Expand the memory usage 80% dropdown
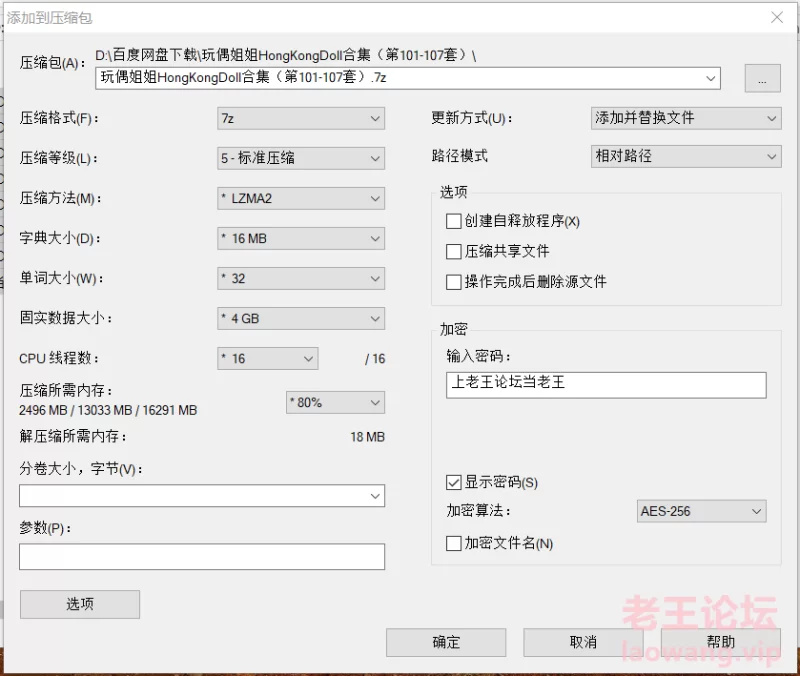The width and height of the screenshot is (800, 676). pyautogui.click(x=335, y=402)
